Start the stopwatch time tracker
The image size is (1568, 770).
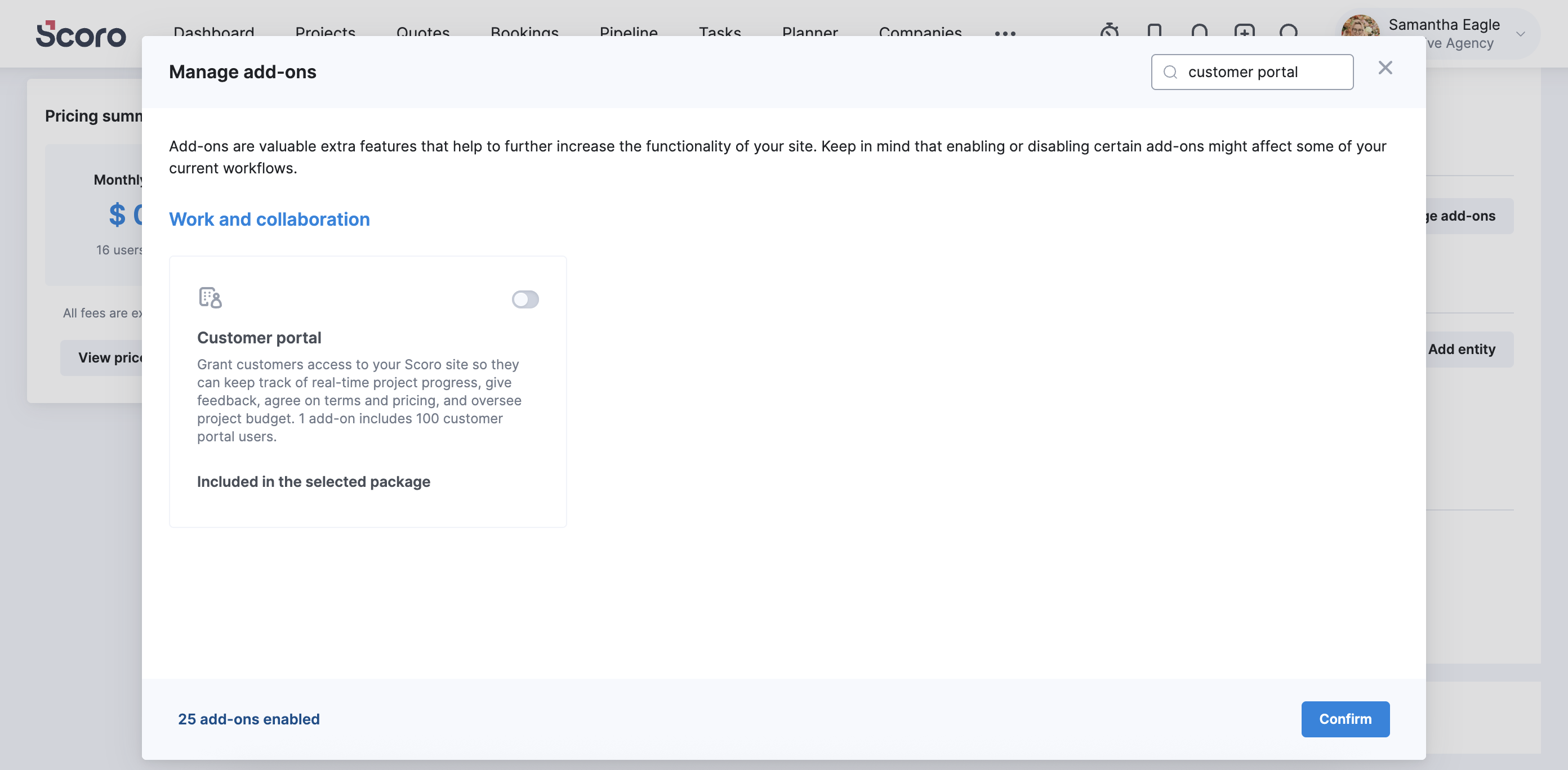(1110, 30)
